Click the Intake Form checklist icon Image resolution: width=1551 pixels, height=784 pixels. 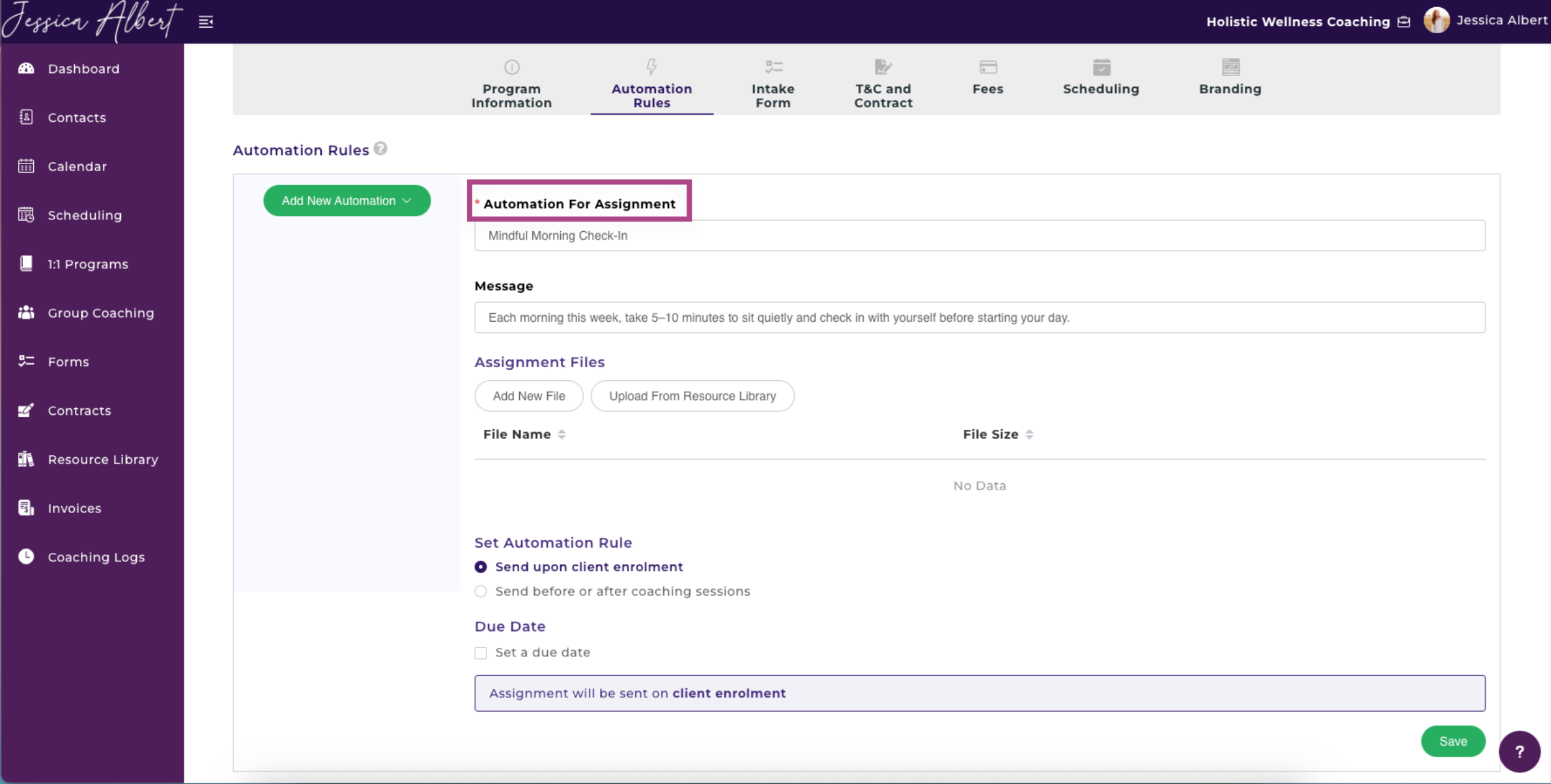774,67
